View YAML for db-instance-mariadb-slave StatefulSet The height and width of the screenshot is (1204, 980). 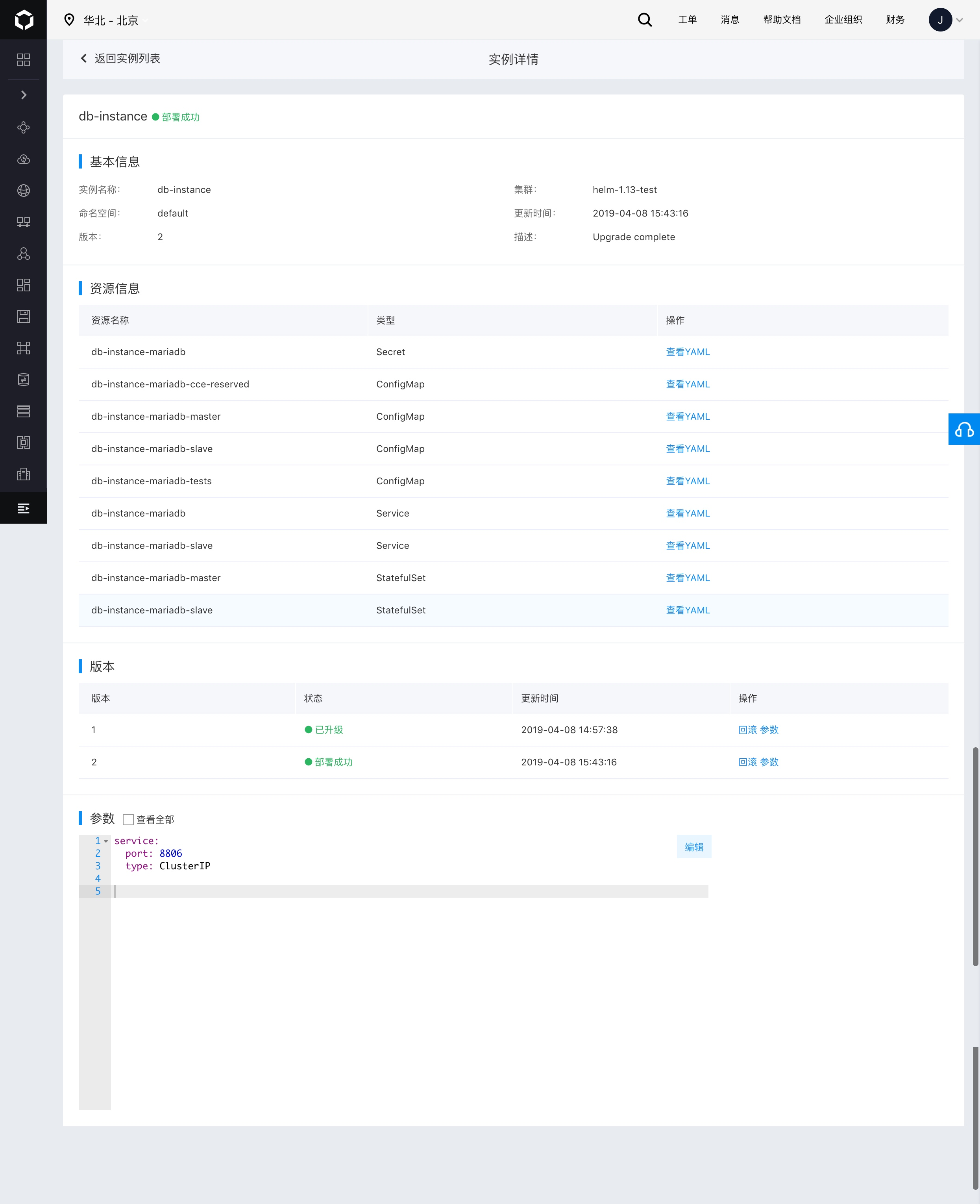tap(688, 610)
